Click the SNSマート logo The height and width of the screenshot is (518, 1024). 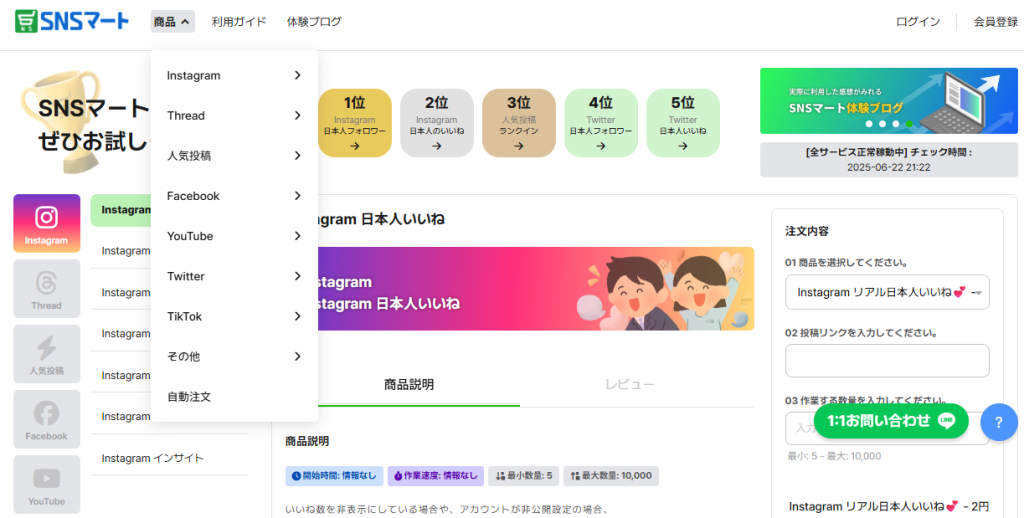(x=72, y=22)
